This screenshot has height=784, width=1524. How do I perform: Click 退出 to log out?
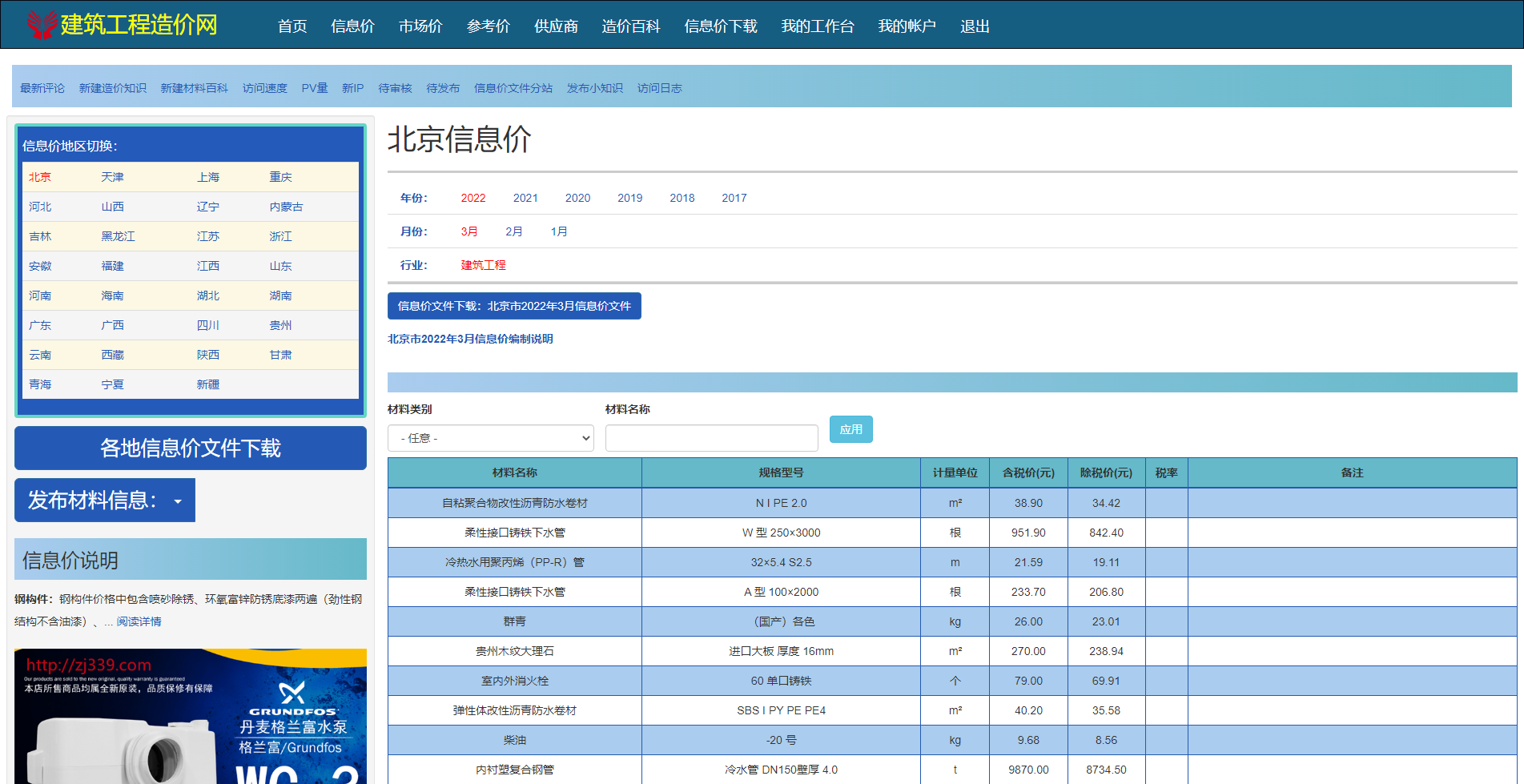[x=973, y=26]
